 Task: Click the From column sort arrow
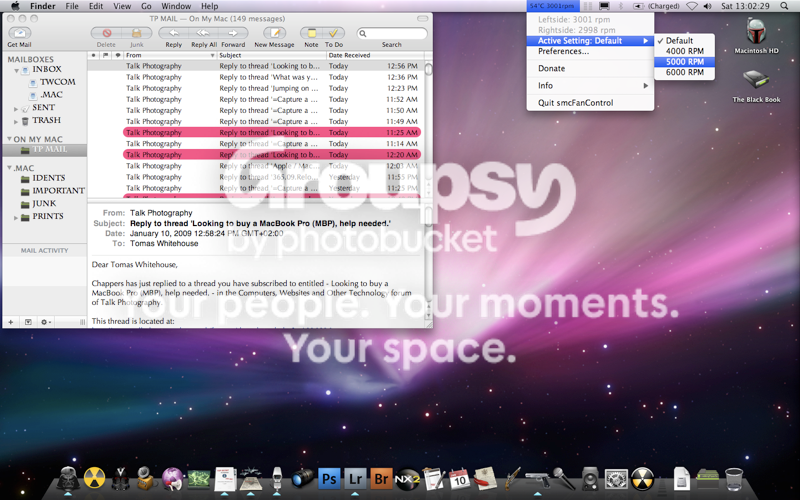tap(212, 55)
